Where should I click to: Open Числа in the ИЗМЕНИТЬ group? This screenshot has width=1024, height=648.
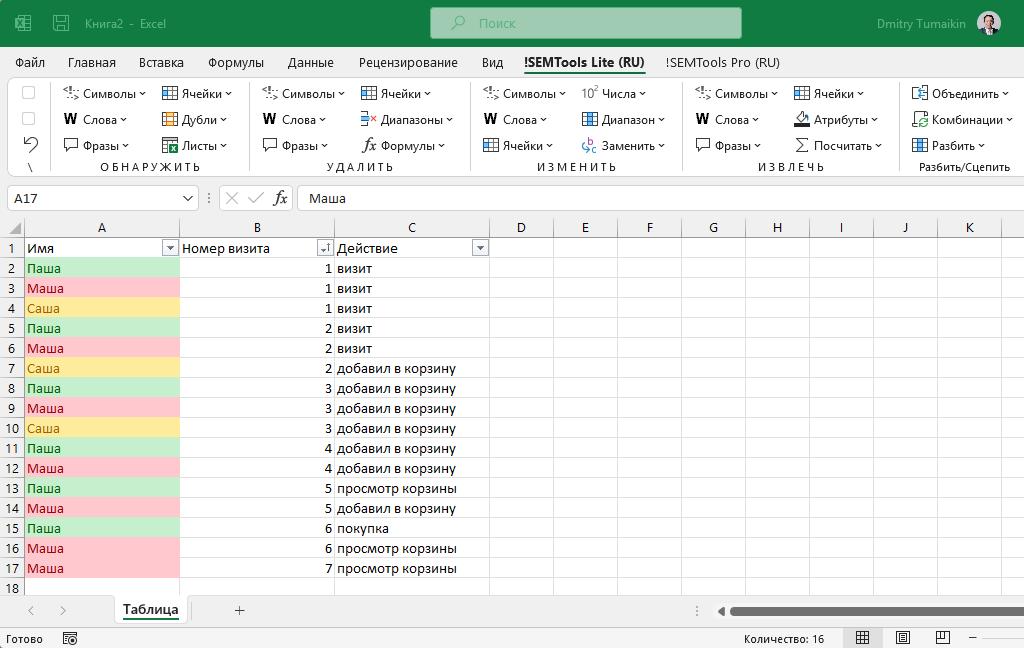coord(613,93)
